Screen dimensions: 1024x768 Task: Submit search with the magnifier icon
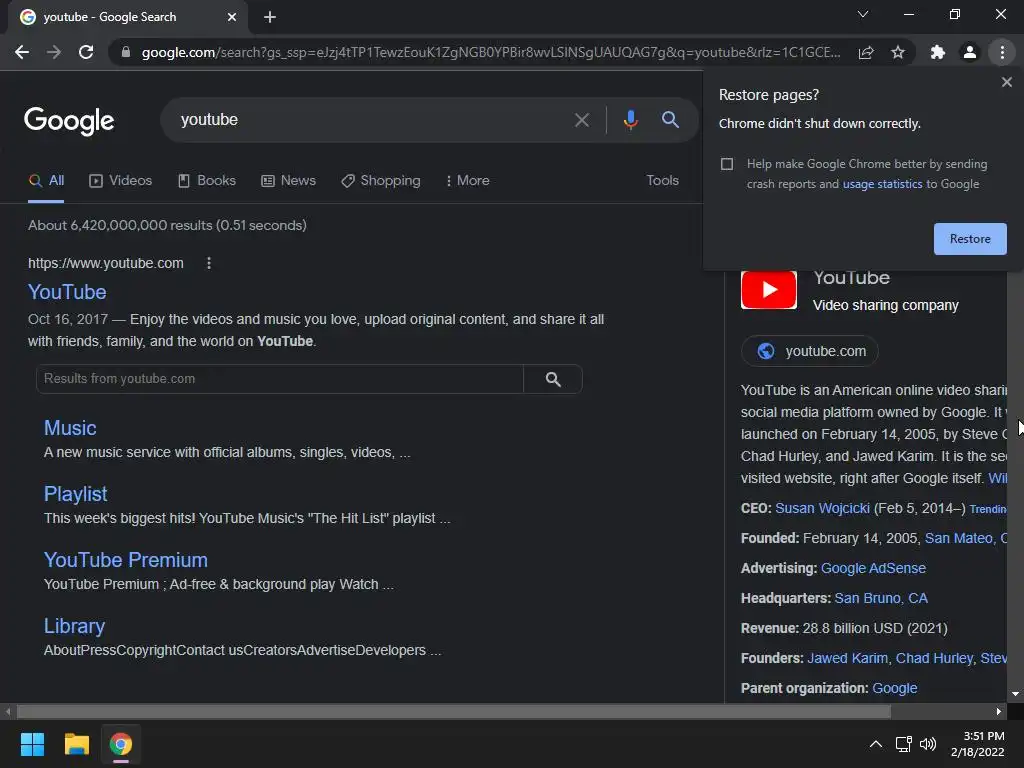[x=670, y=120]
